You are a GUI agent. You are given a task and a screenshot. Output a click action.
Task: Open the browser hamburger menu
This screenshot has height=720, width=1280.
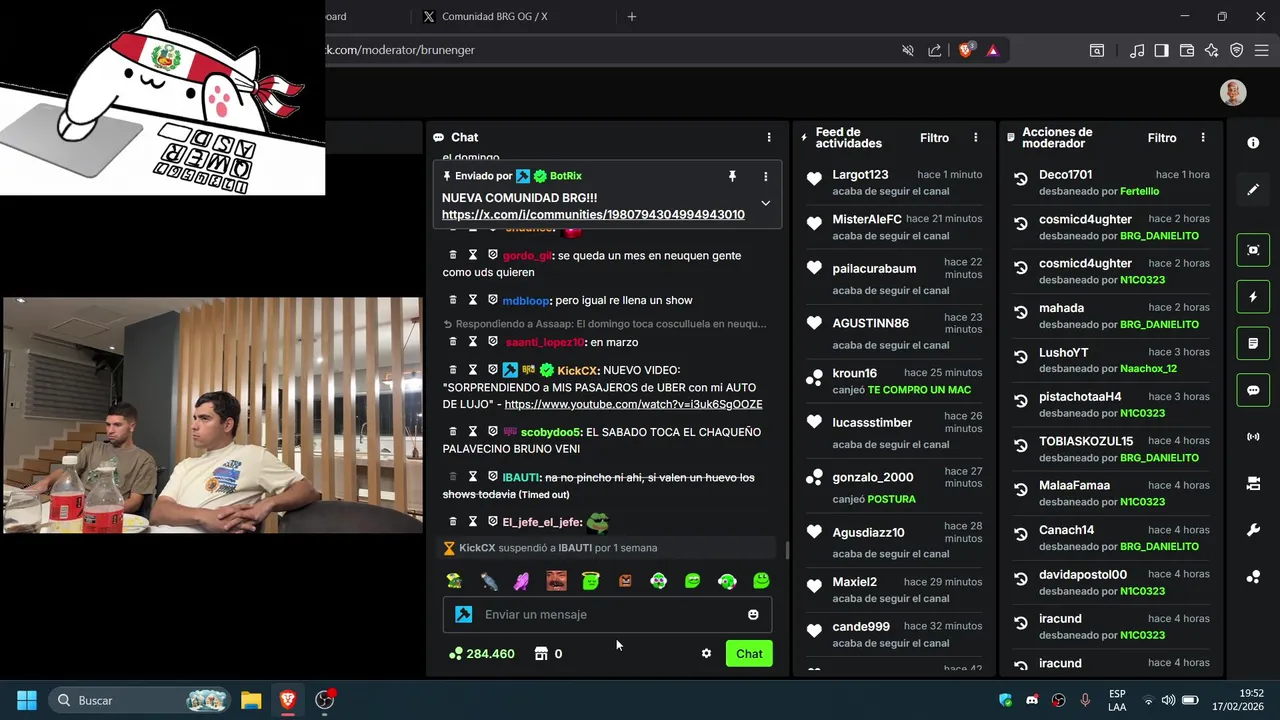click(1262, 50)
